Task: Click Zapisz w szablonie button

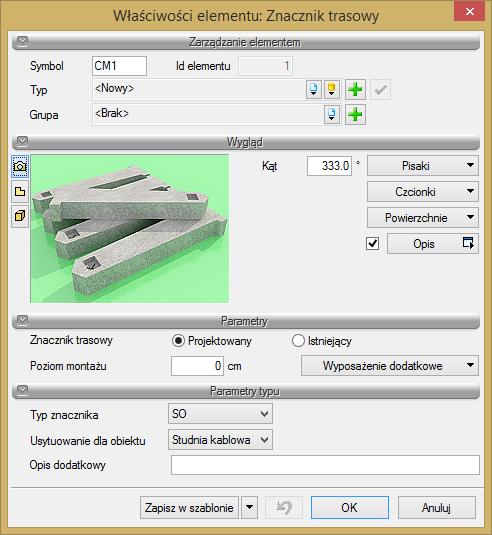Action: click(189, 507)
